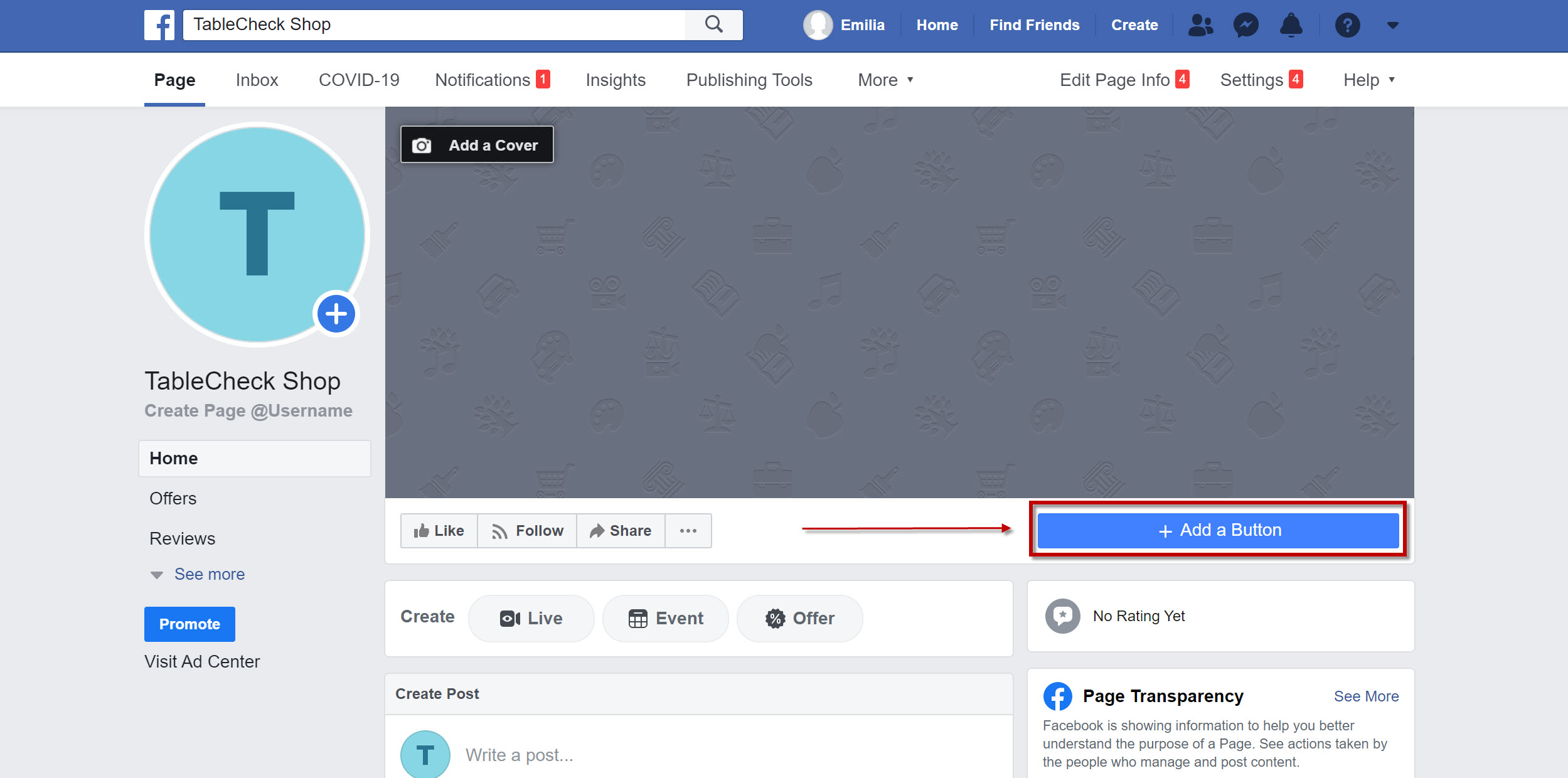Image resolution: width=1568 pixels, height=778 pixels.
Task: Click the Emilia profile name
Action: click(x=863, y=25)
